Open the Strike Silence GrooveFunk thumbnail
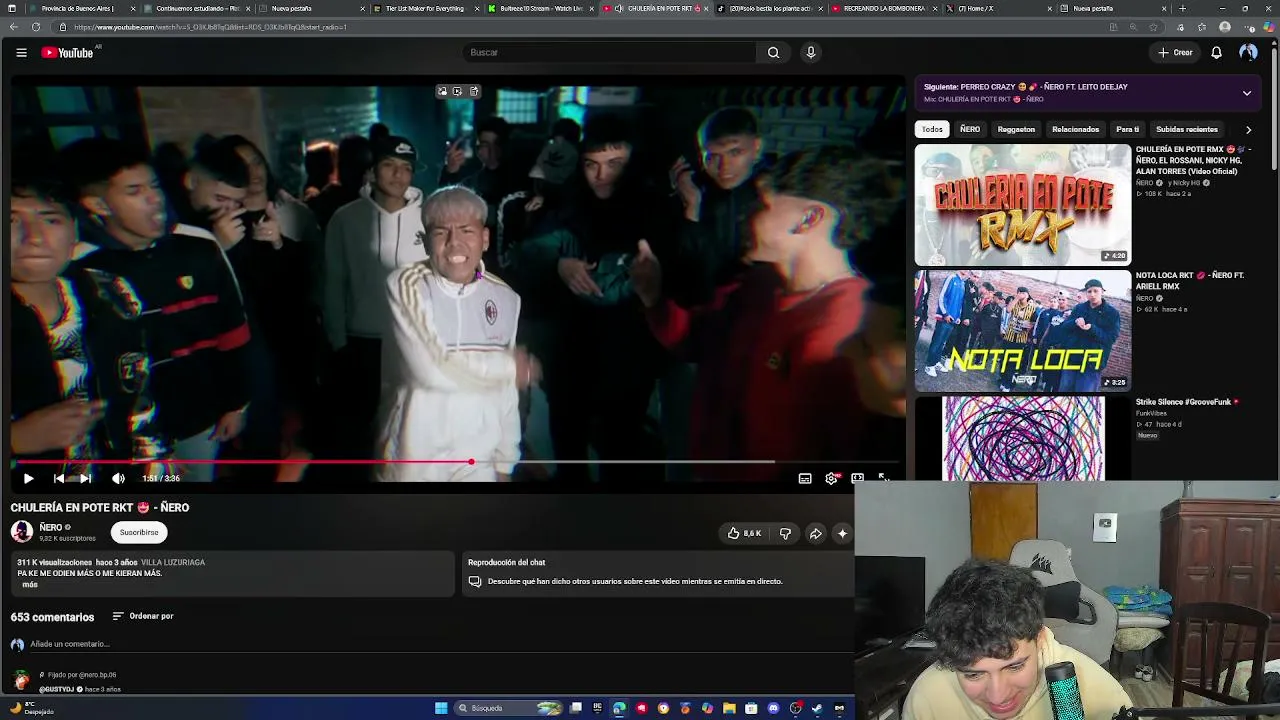This screenshot has width=1280, height=720. 1022,439
